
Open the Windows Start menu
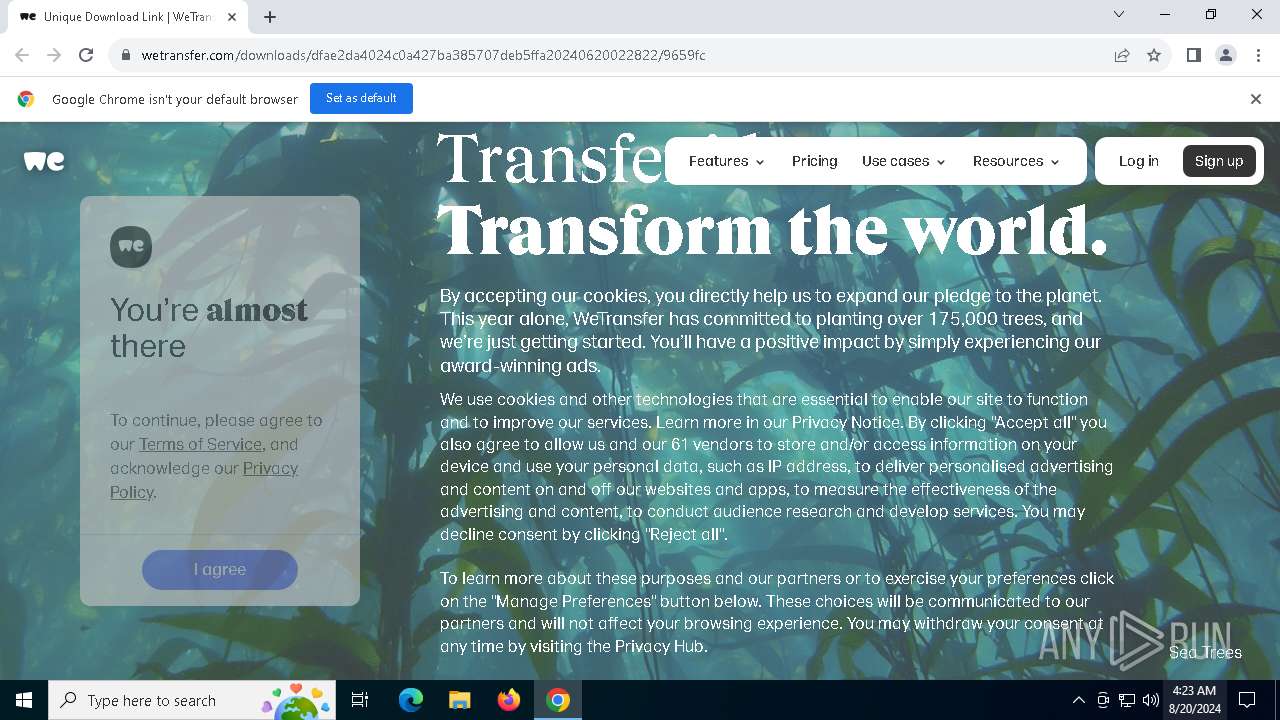(24, 700)
